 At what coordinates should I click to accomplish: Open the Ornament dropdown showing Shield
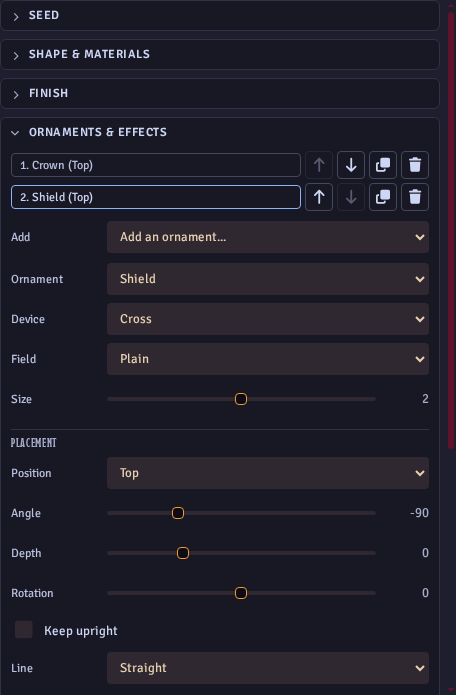coord(268,279)
